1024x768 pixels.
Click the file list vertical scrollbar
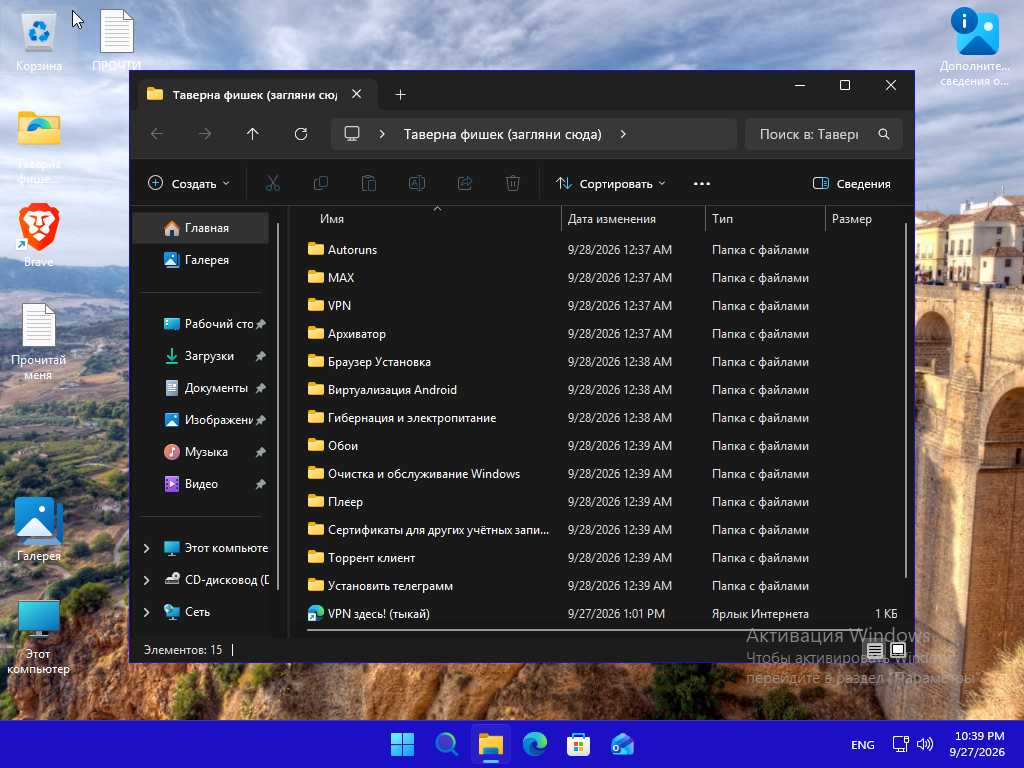coord(906,400)
